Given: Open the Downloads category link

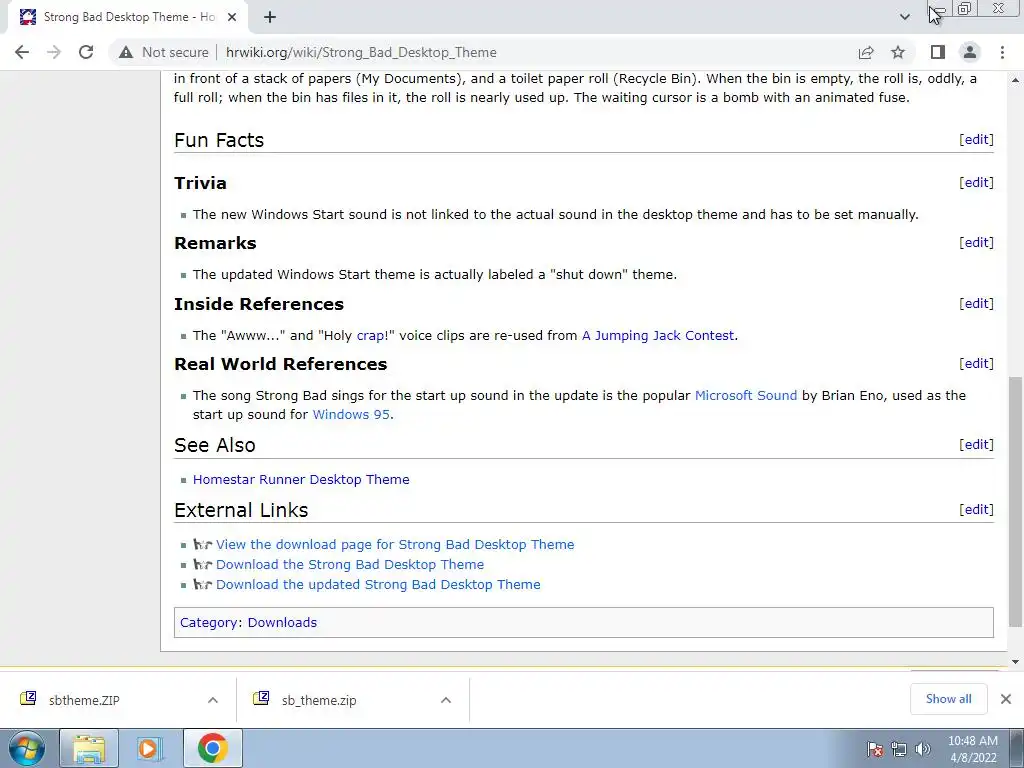Looking at the screenshot, I should coord(282,622).
